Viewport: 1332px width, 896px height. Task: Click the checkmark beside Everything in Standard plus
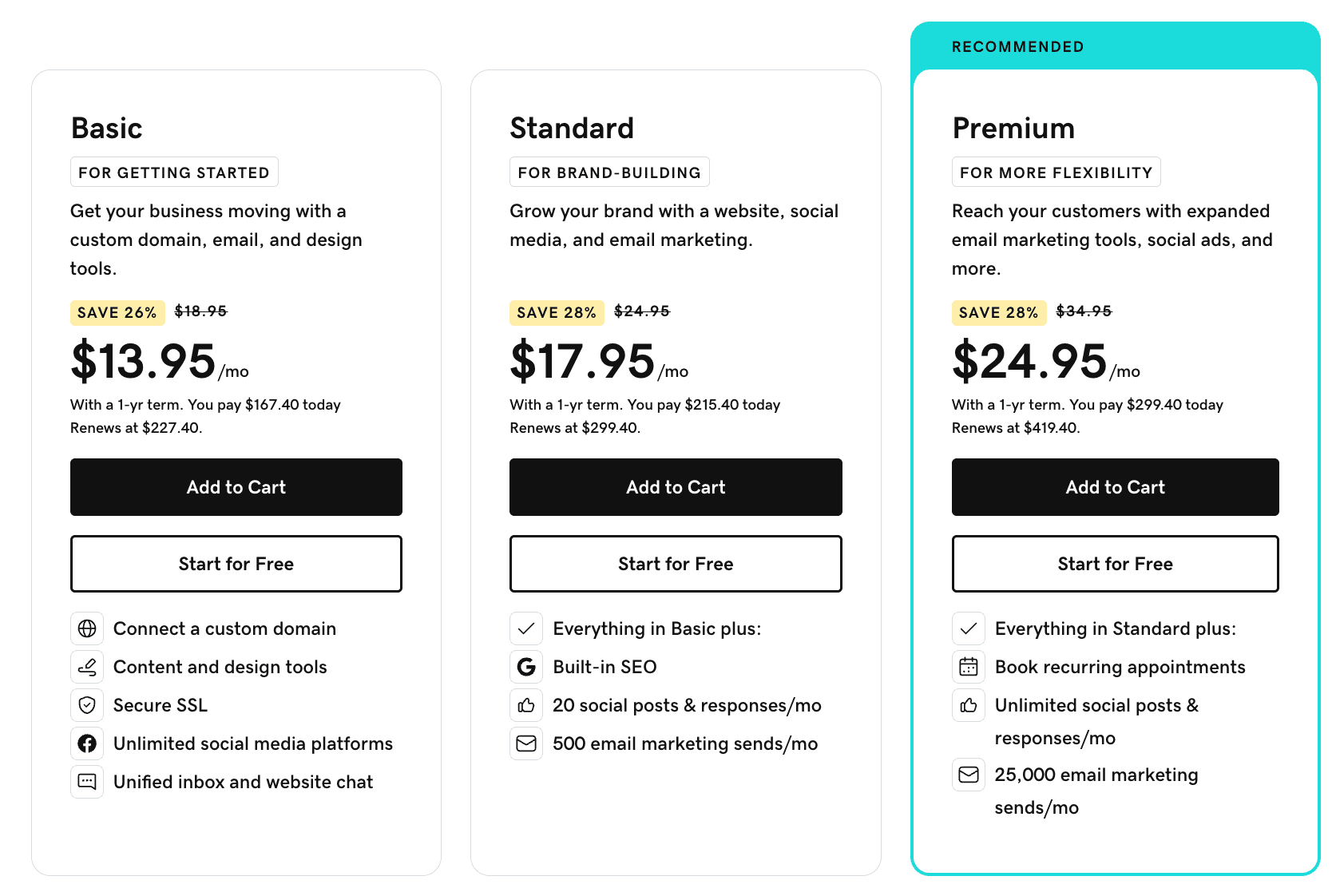point(969,628)
